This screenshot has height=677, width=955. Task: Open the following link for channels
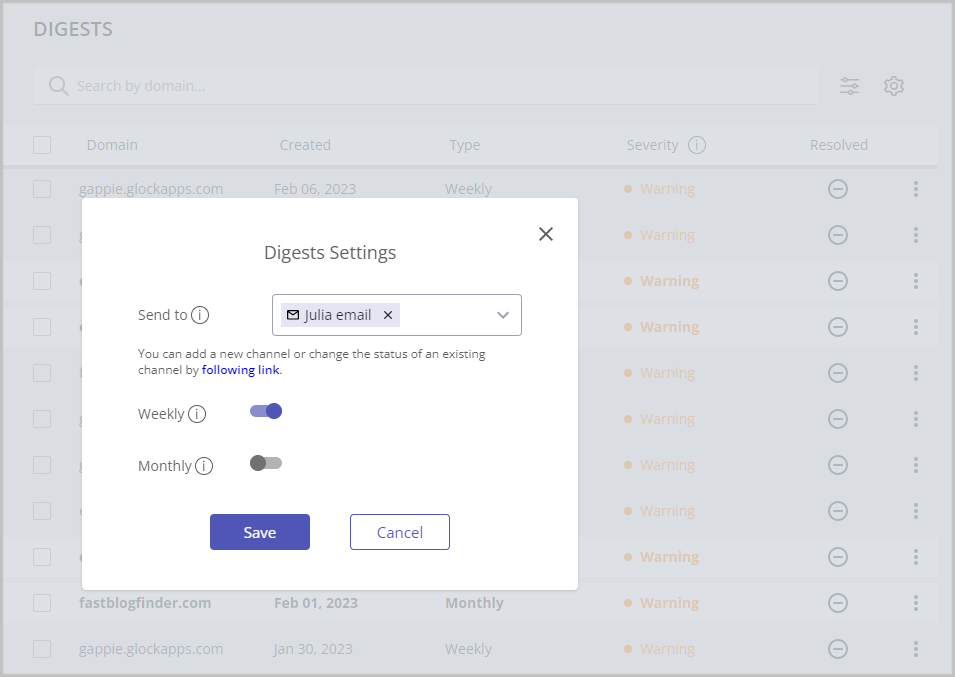tap(241, 370)
